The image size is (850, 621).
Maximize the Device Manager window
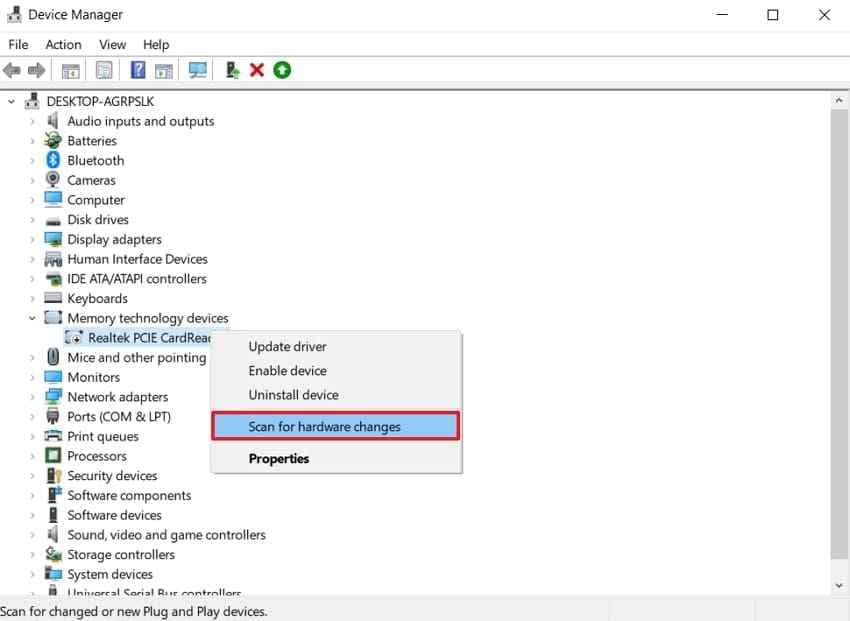coord(772,15)
